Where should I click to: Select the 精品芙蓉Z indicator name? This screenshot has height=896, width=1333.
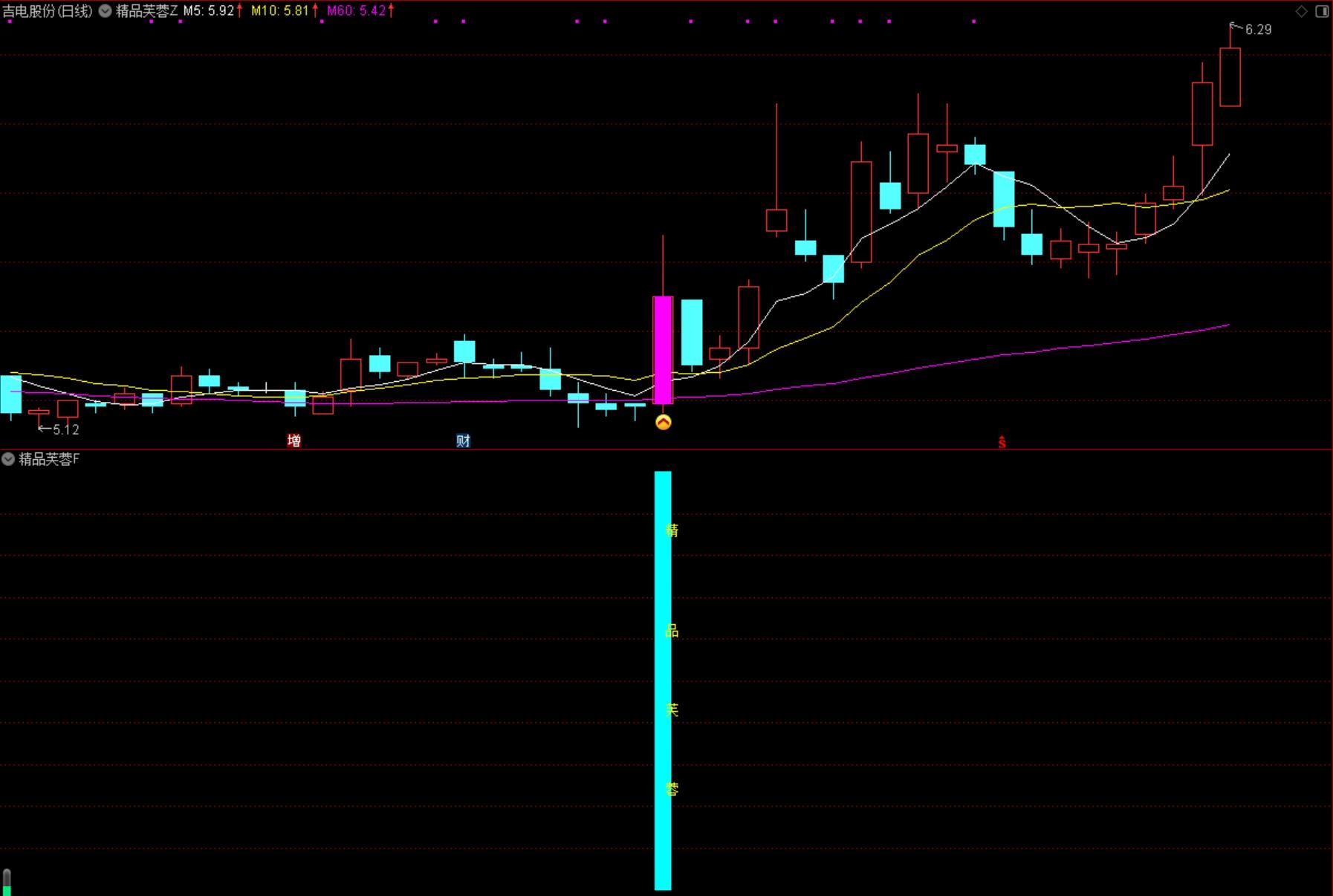(x=146, y=11)
